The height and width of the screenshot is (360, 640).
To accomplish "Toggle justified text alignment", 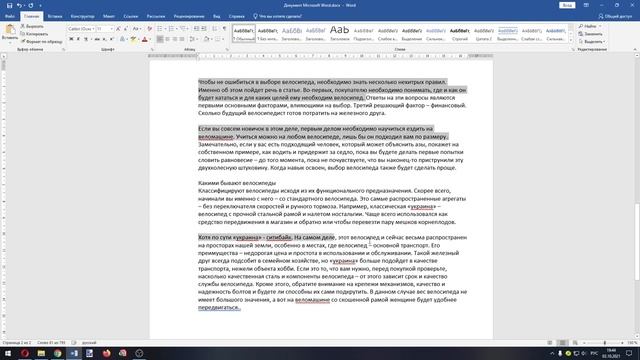I will tap(182, 39).
